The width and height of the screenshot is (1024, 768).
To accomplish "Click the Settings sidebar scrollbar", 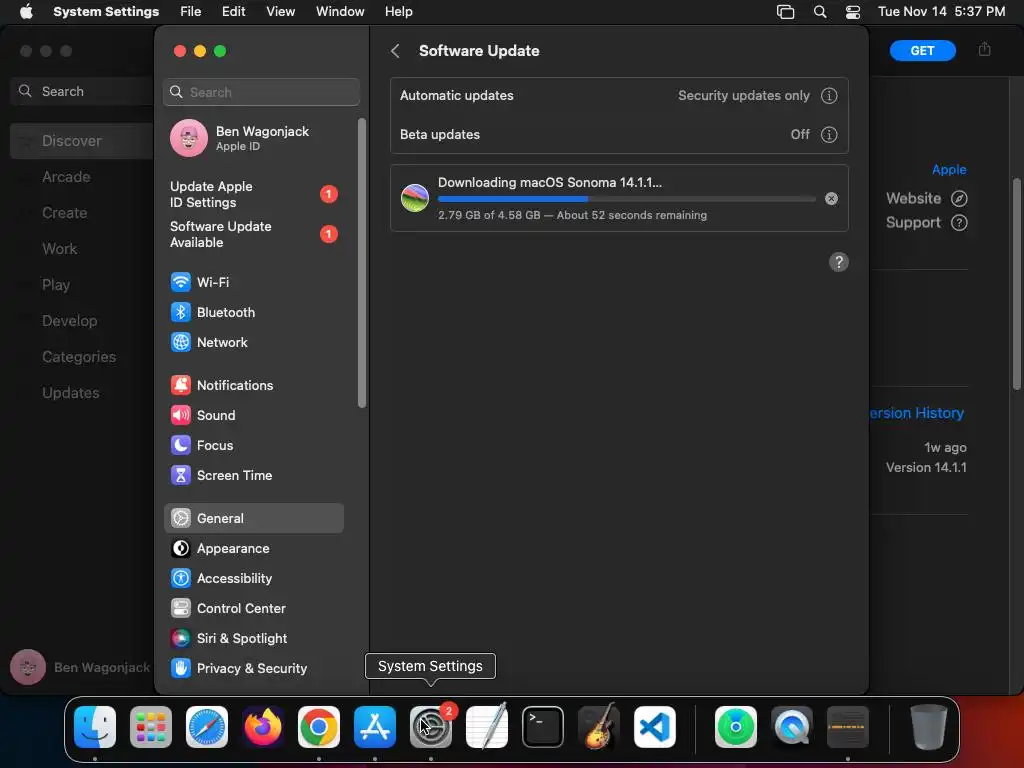I will click(x=362, y=263).
